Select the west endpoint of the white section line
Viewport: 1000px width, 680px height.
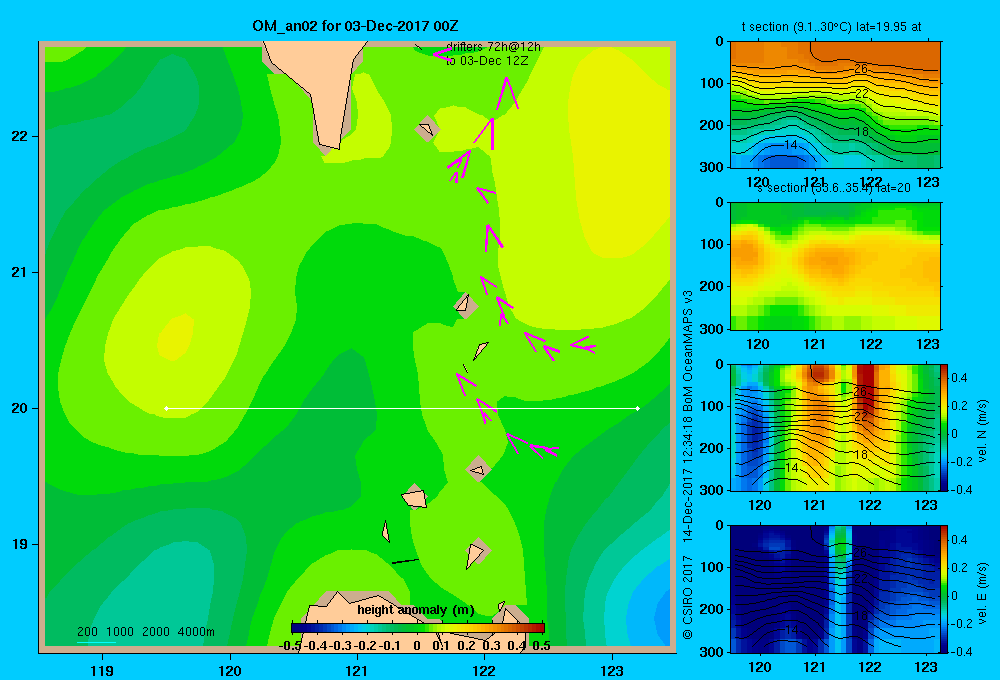[166, 408]
